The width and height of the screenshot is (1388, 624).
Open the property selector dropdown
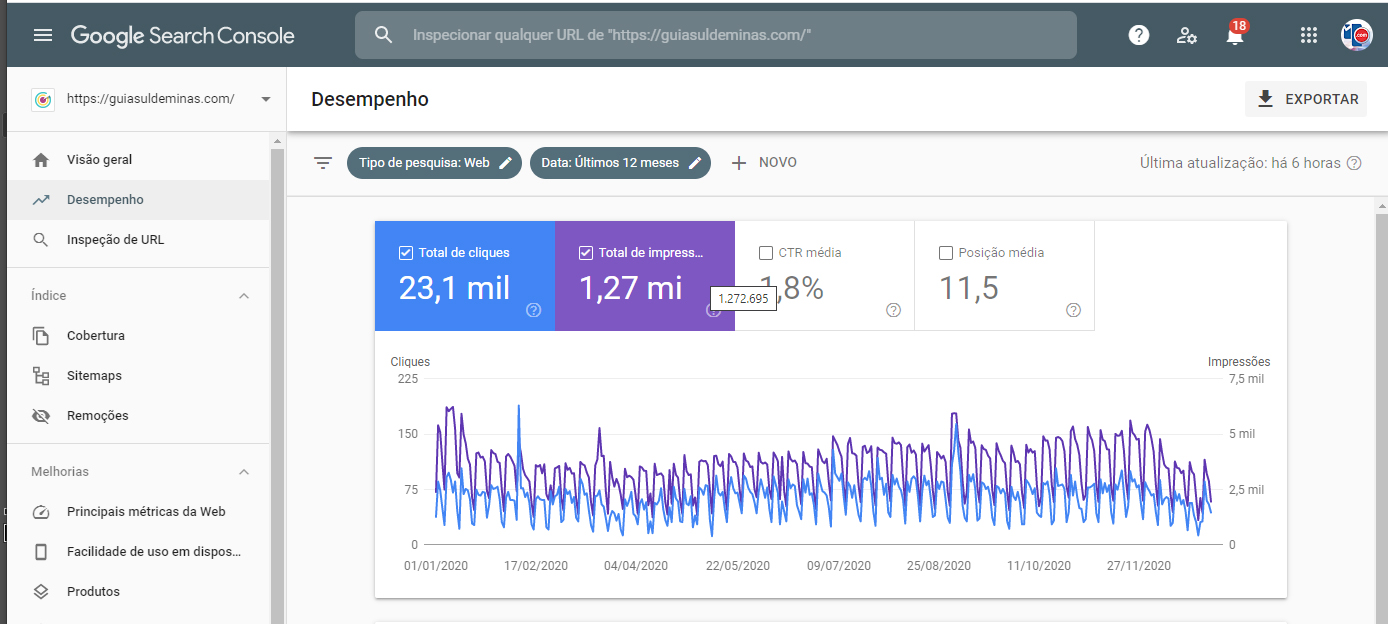pyautogui.click(x=265, y=99)
